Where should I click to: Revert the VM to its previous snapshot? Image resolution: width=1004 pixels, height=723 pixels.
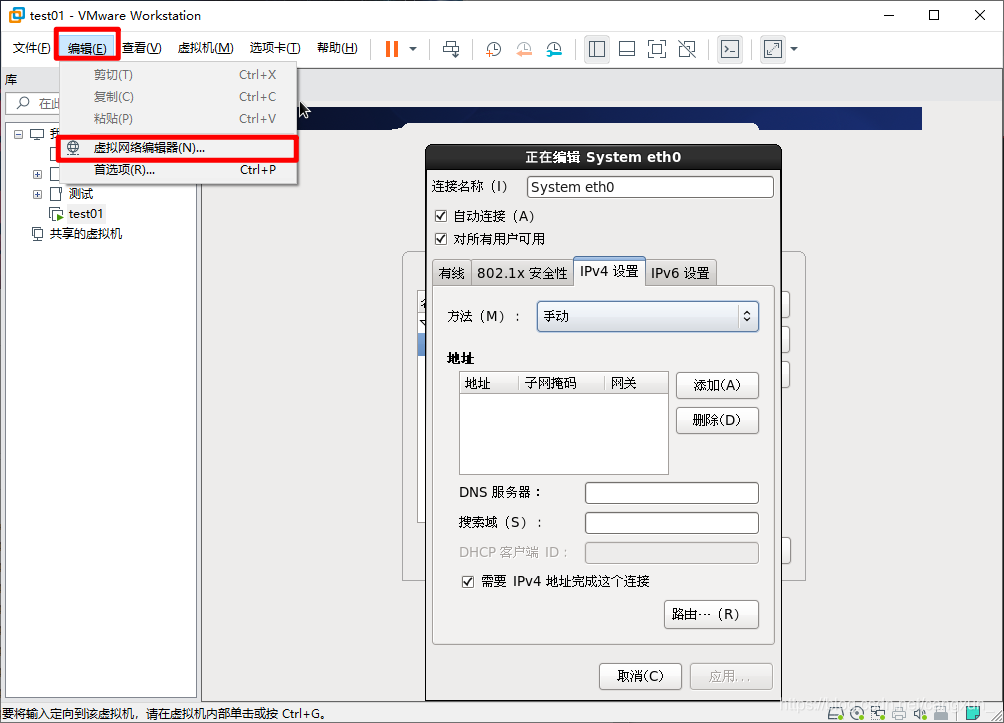coord(524,49)
